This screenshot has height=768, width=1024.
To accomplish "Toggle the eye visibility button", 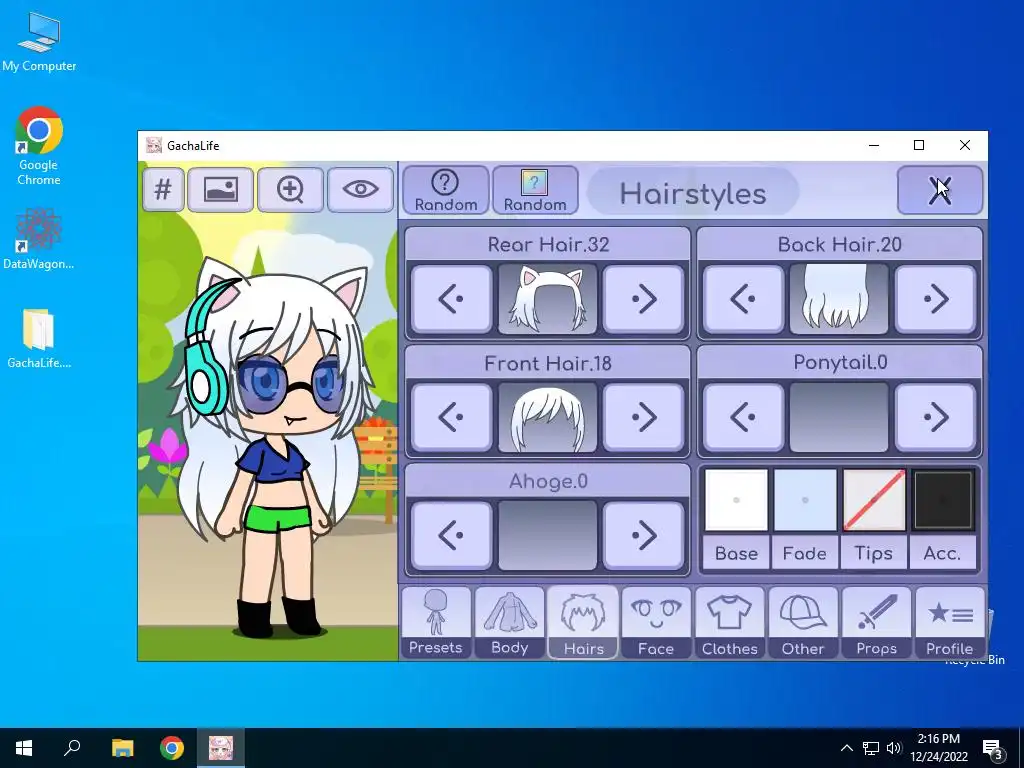I will pos(360,190).
